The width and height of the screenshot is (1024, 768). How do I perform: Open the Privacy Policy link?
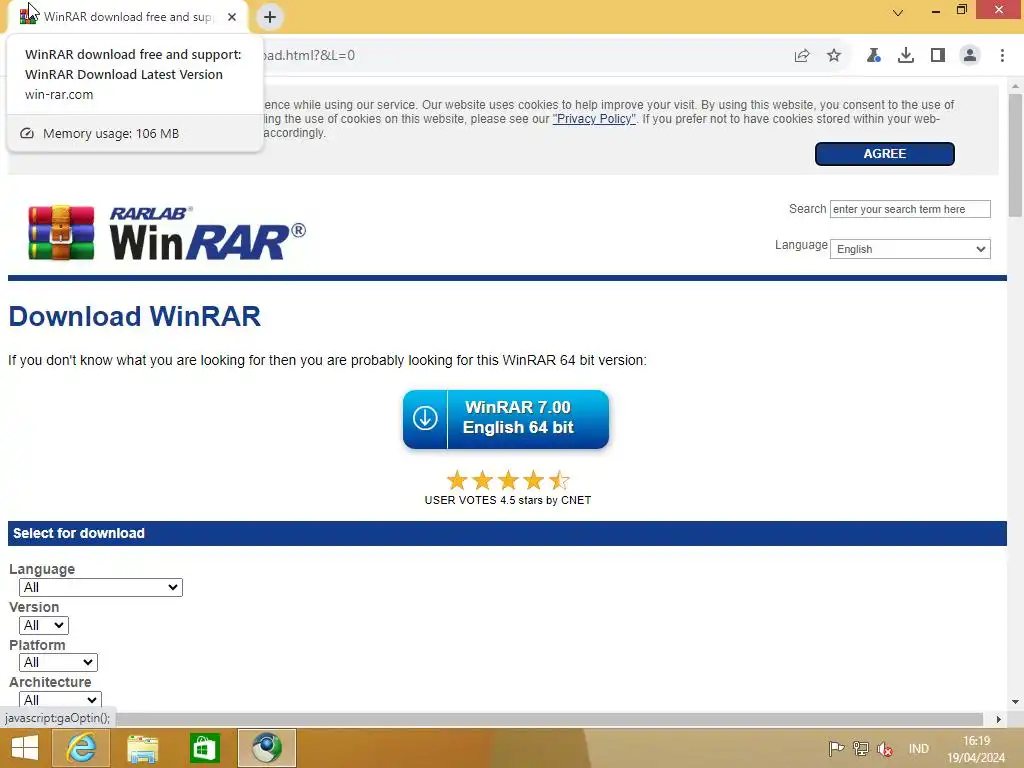[594, 119]
